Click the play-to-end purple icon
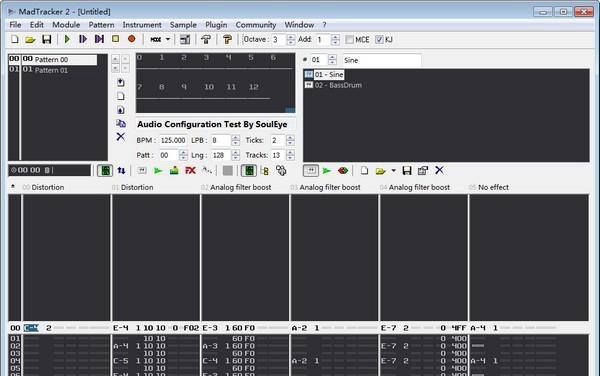600x376 pixels. coord(99,39)
